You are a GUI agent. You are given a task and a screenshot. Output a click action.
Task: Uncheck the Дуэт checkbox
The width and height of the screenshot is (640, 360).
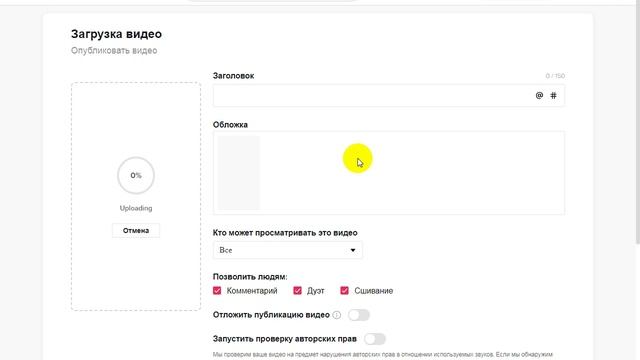[x=298, y=291]
